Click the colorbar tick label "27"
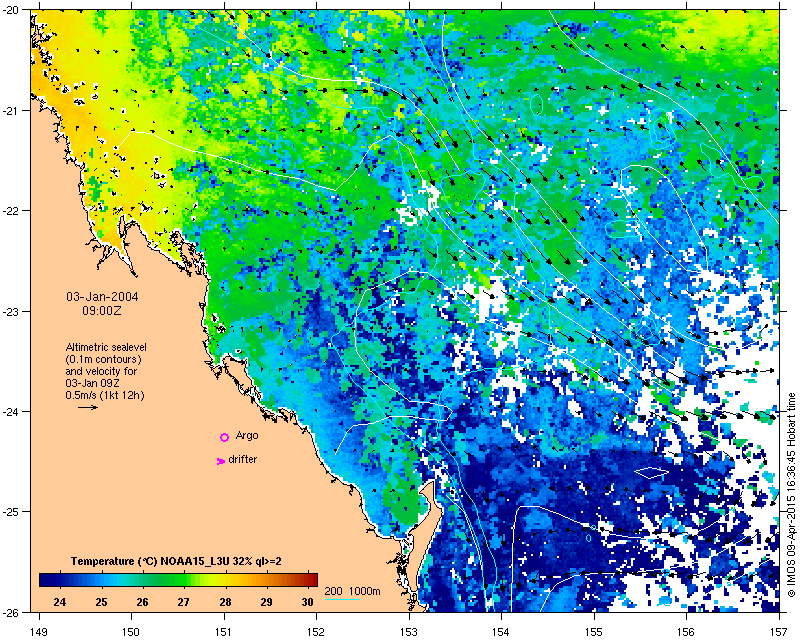The width and height of the screenshot is (800, 640). 184,602
